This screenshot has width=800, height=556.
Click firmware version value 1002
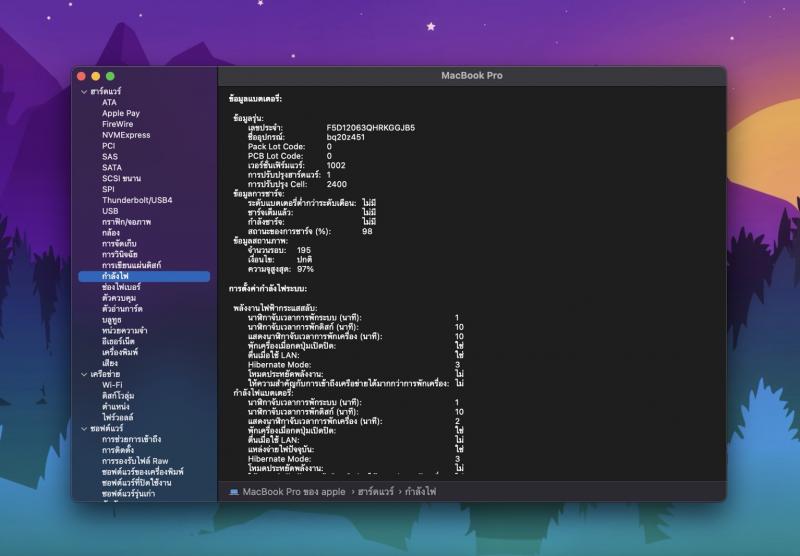tap(336, 166)
